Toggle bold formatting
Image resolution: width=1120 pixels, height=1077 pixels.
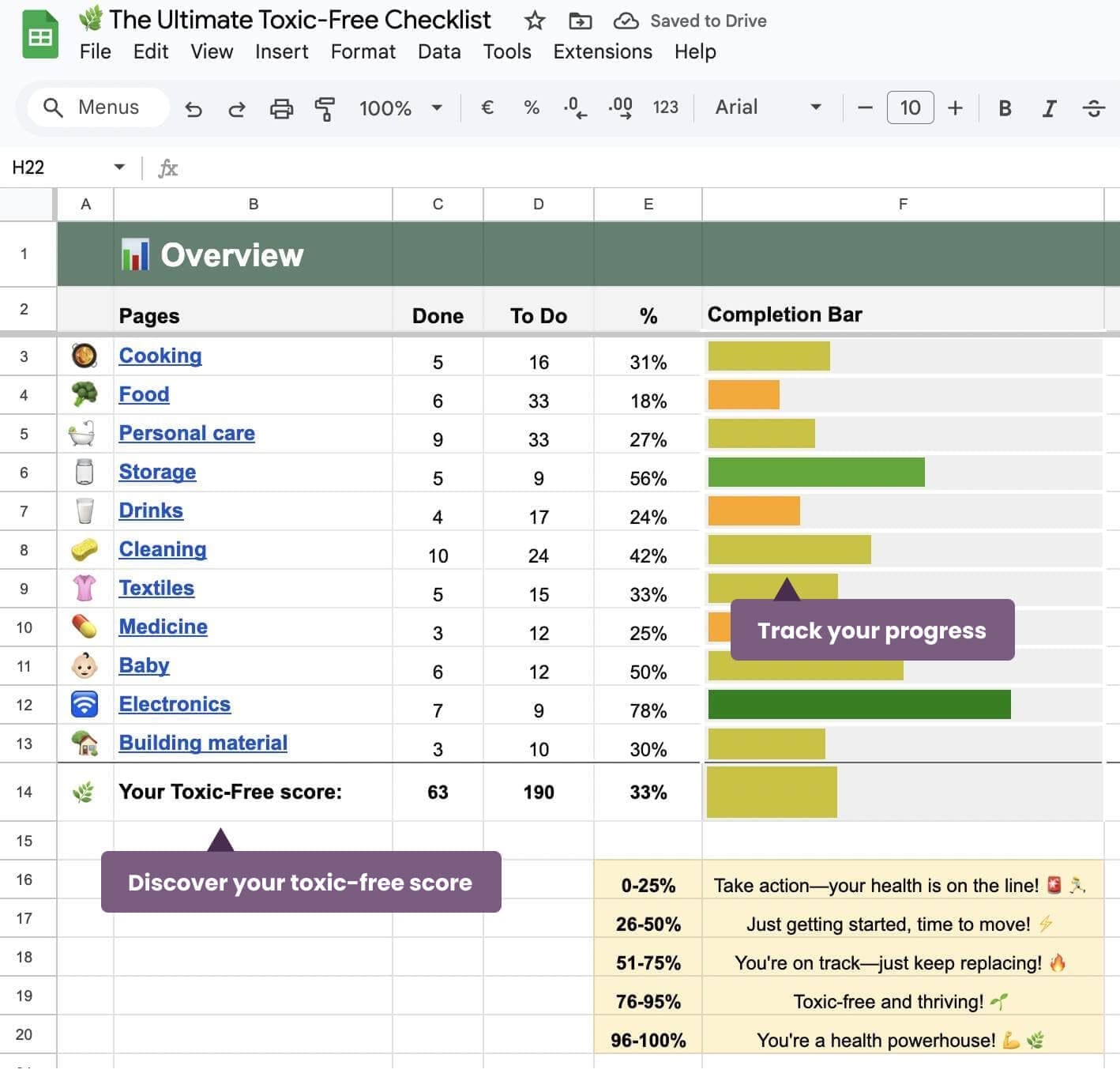pos(1005,107)
